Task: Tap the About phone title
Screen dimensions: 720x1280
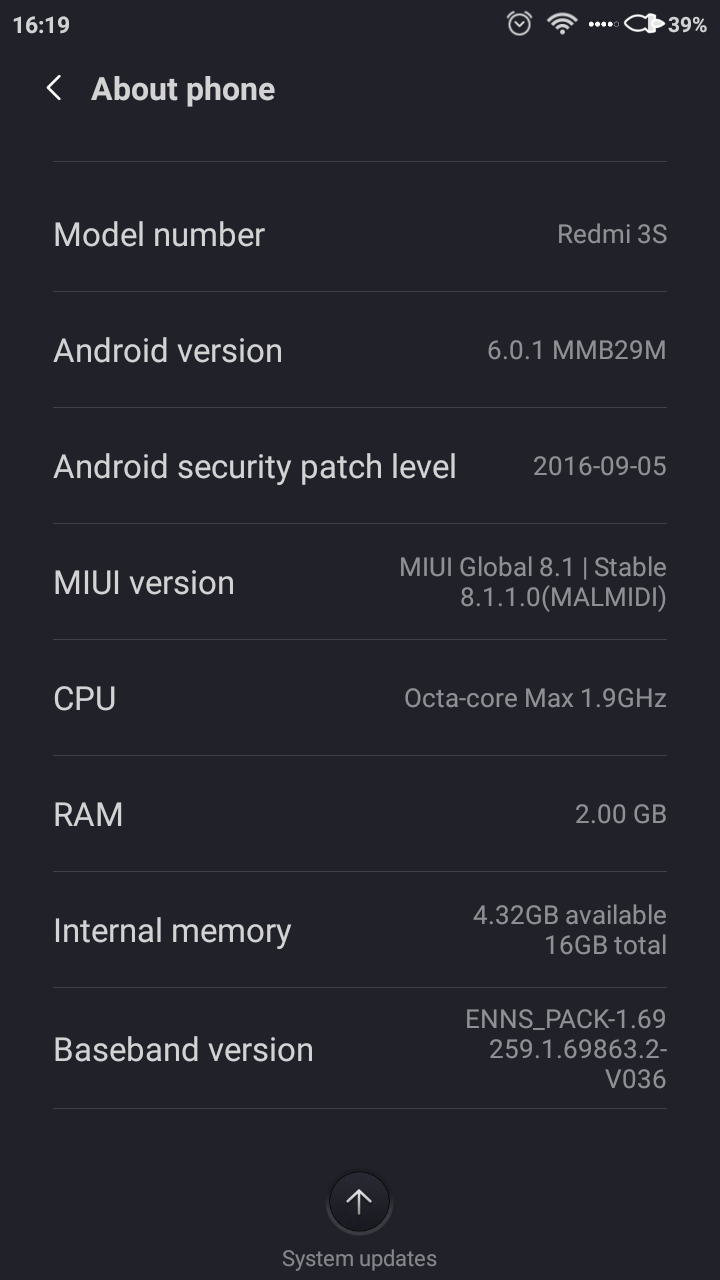Action: click(183, 89)
